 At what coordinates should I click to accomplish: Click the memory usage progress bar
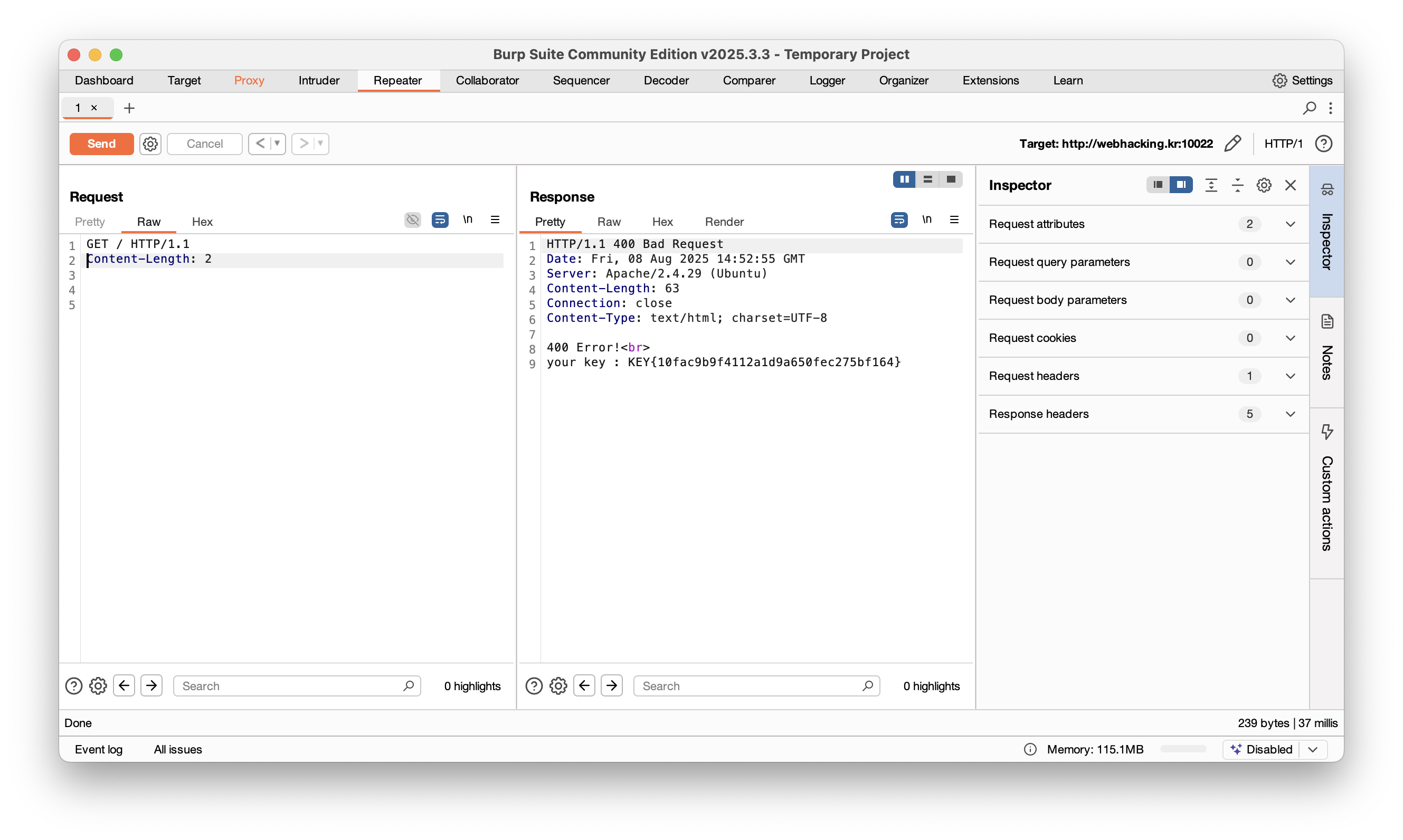[1183, 749]
